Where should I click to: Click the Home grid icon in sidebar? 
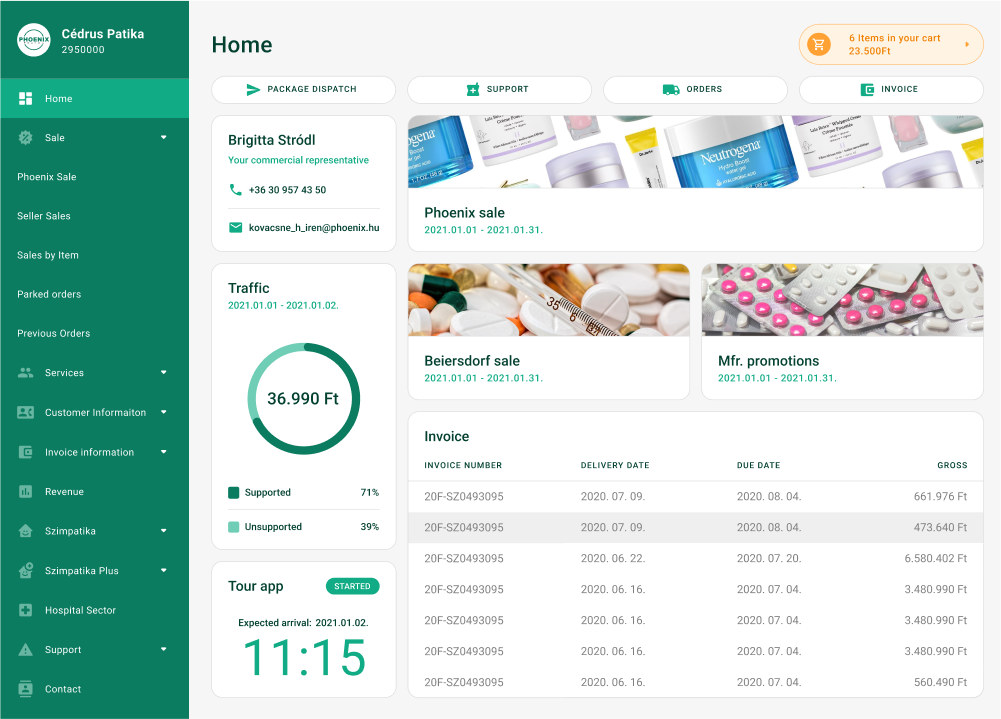[26, 98]
